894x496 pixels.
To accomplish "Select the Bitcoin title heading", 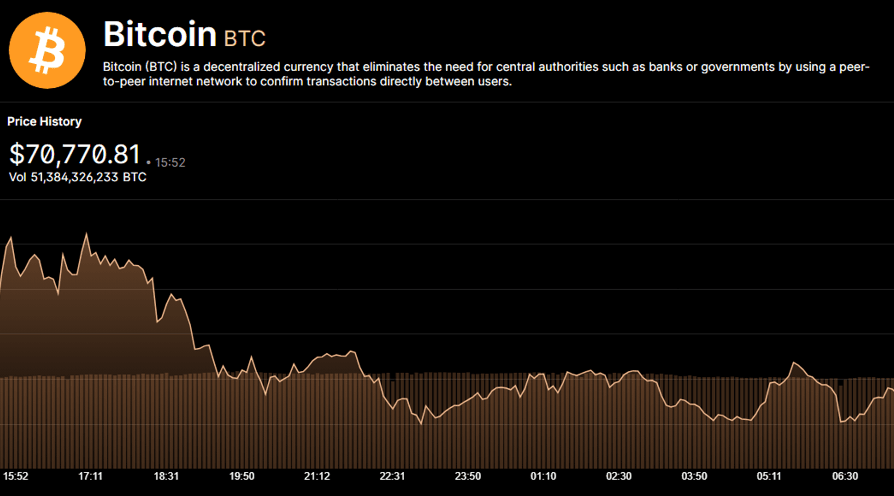I will [160, 34].
